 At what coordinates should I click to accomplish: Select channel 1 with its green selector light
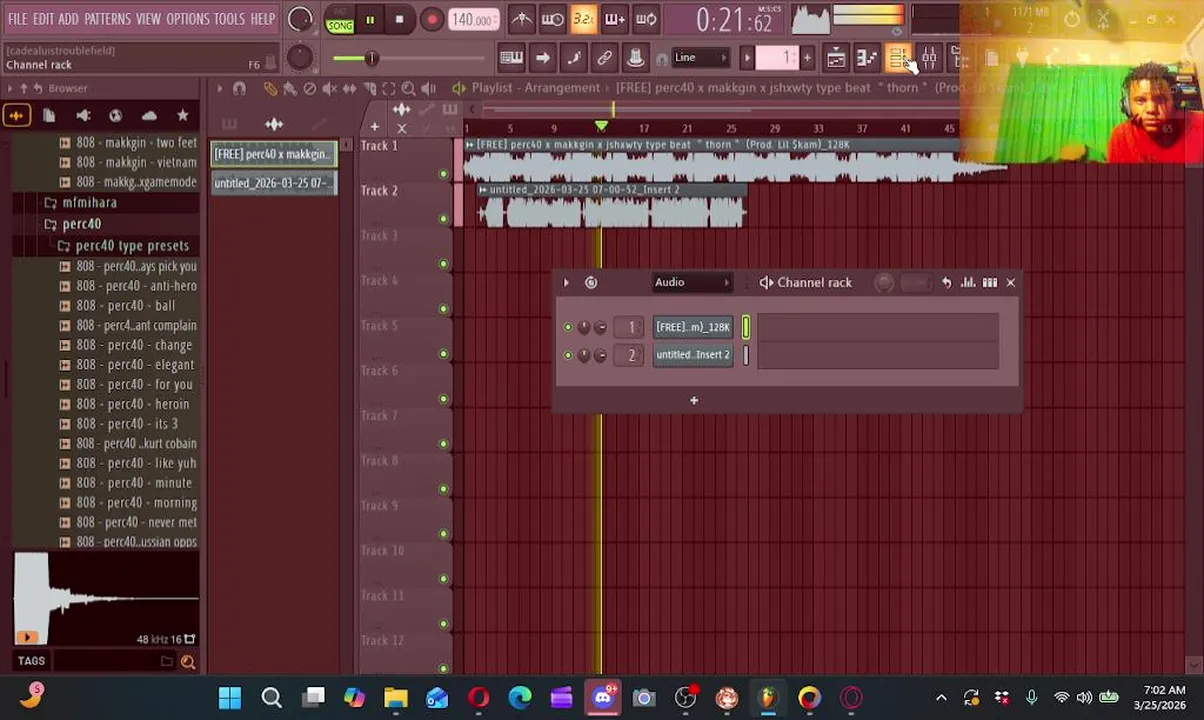[746, 327]
